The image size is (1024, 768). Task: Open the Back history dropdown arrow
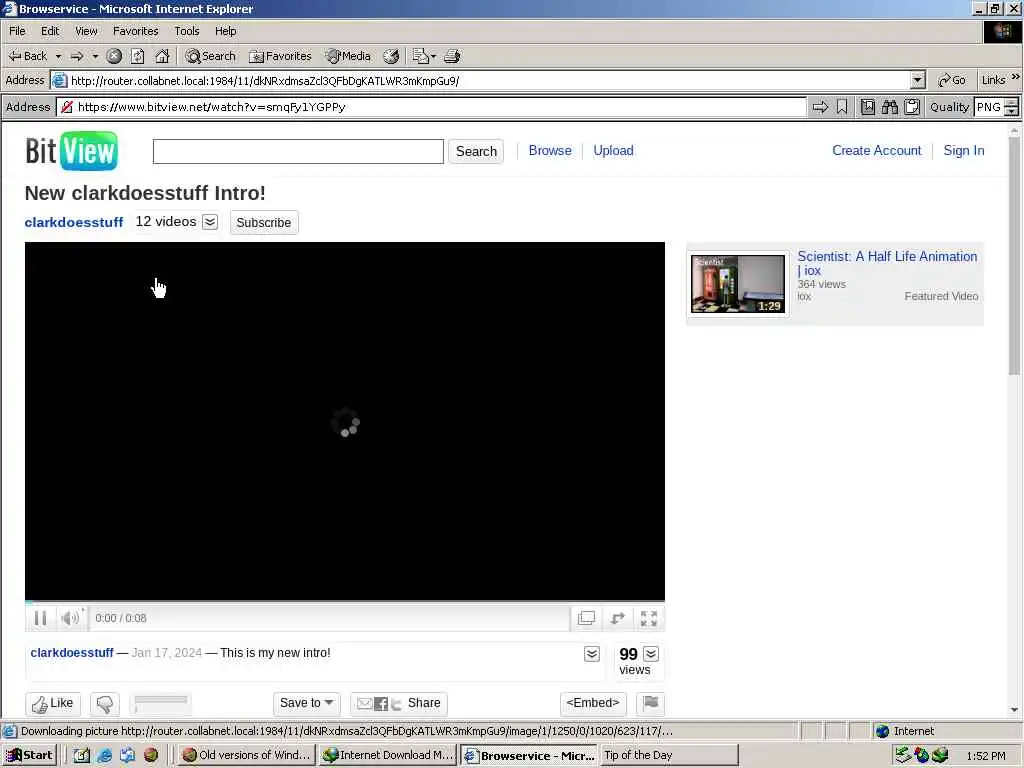click(58, 56)
